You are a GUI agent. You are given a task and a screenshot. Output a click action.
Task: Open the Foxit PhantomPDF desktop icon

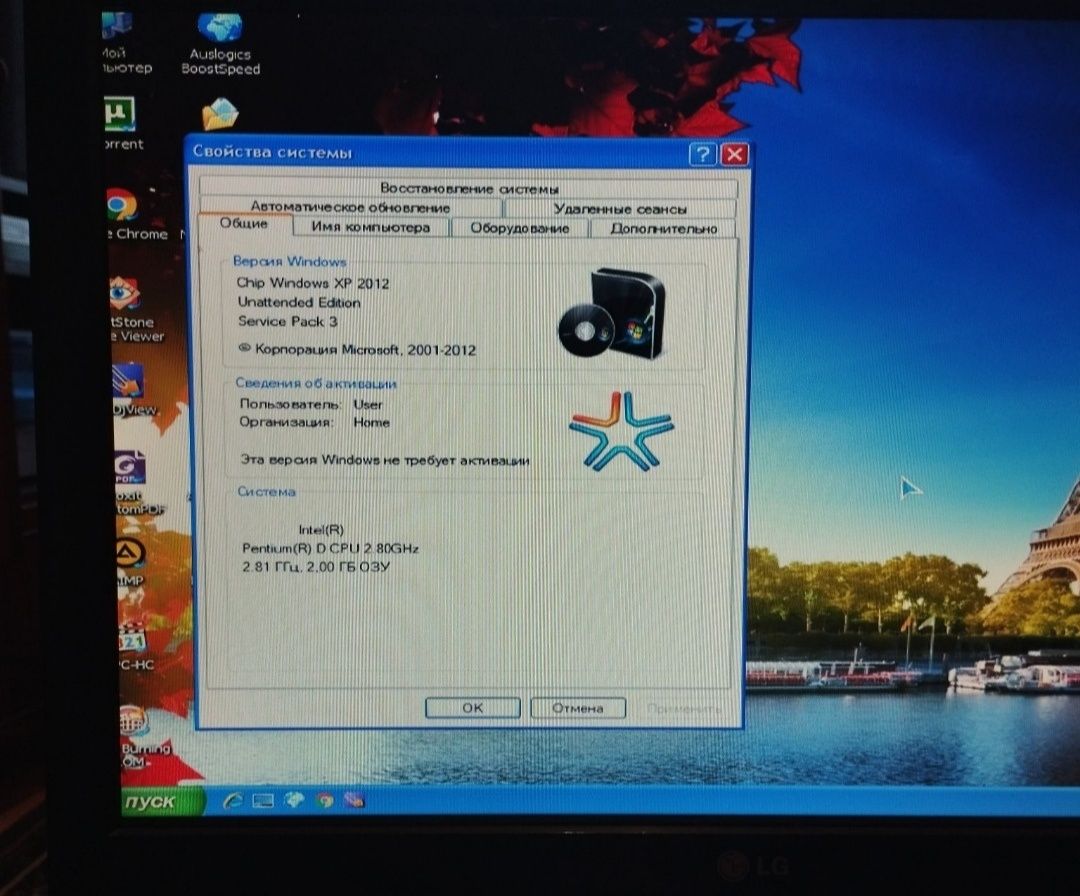tap(139, 482)
